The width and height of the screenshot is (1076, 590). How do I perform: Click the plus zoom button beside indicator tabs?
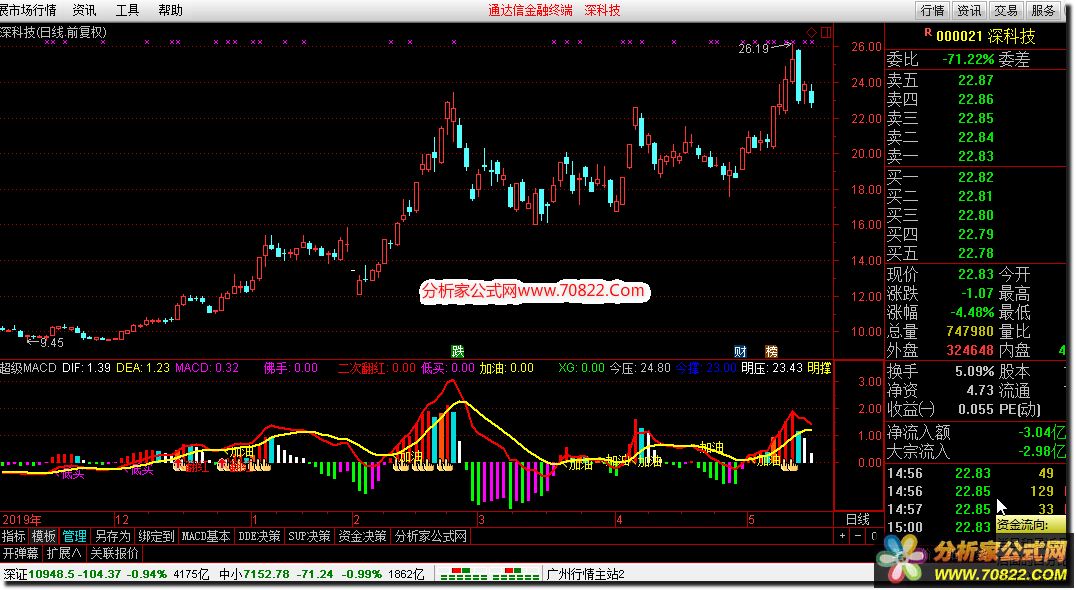(x=843, y=536)
